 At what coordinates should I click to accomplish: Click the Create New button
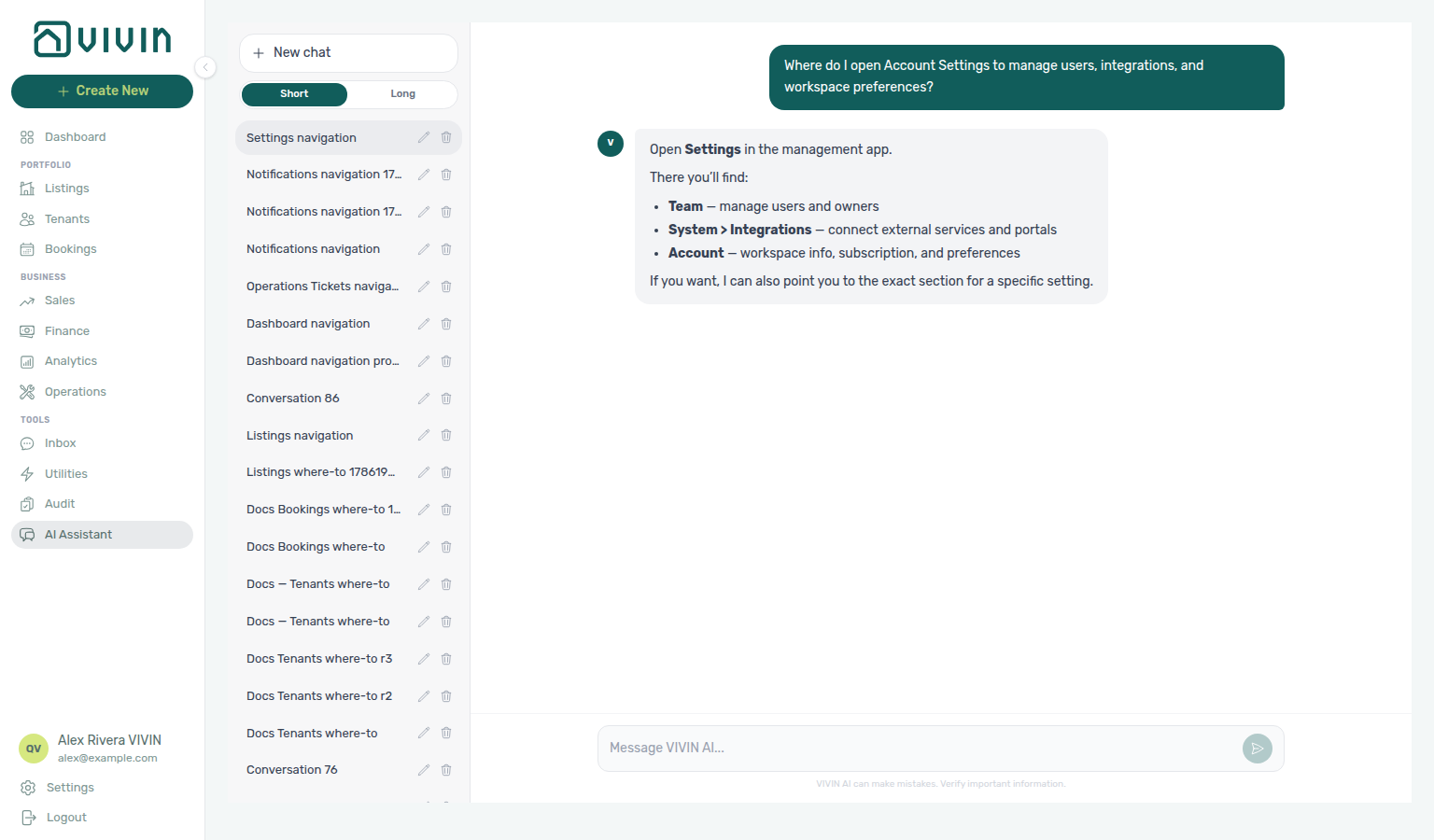tap(102, 91)
